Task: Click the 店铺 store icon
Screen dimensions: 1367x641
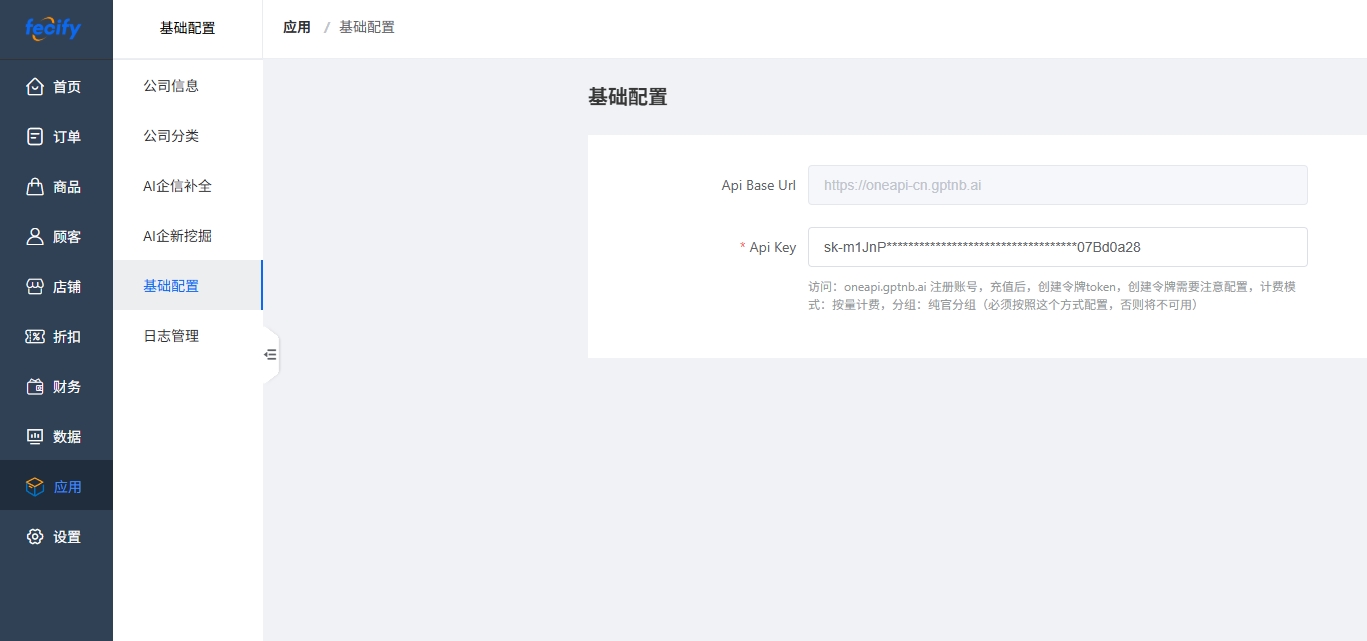Action: [35, 287]
